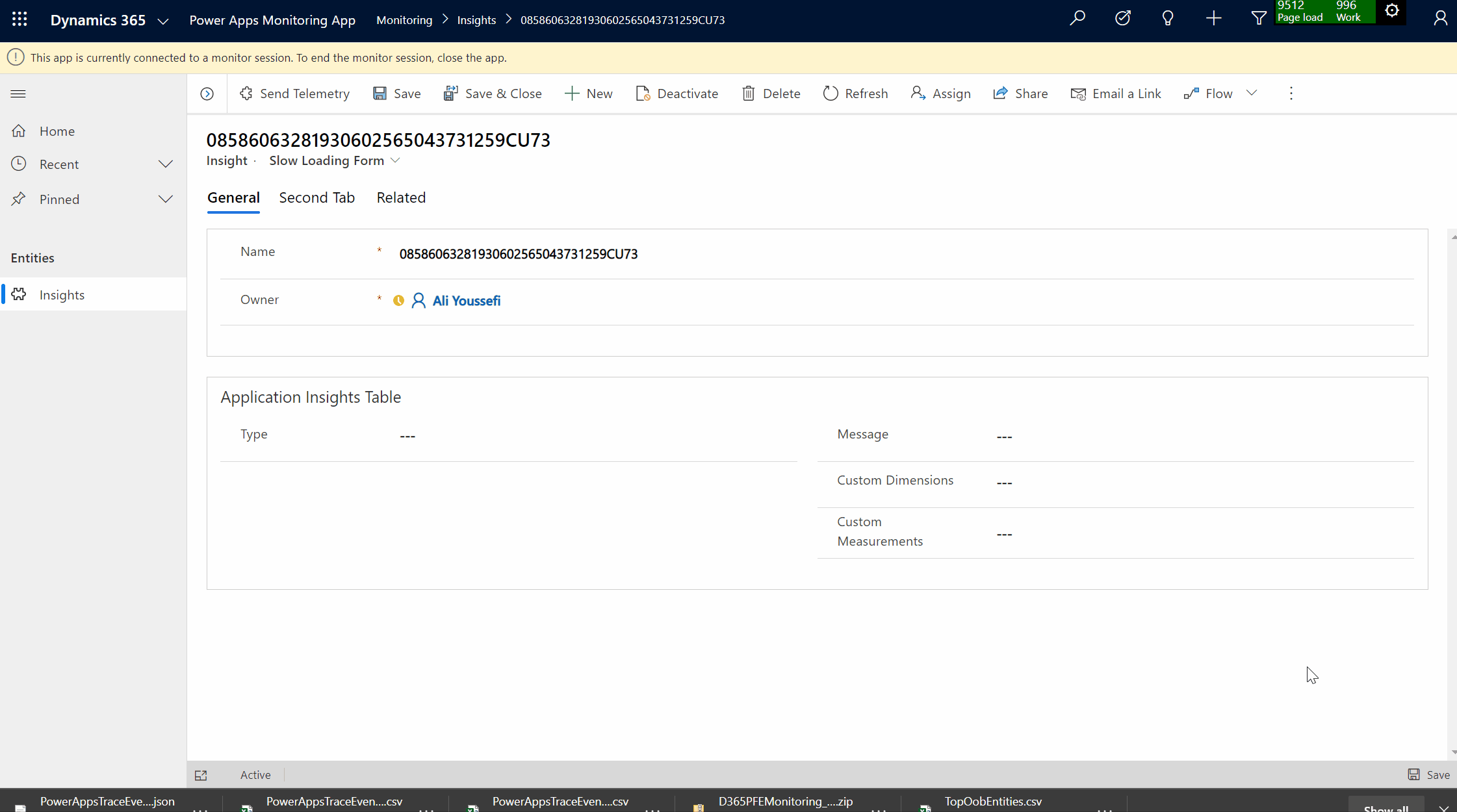Expand the Pinned menu chevron

click(166, 199)
